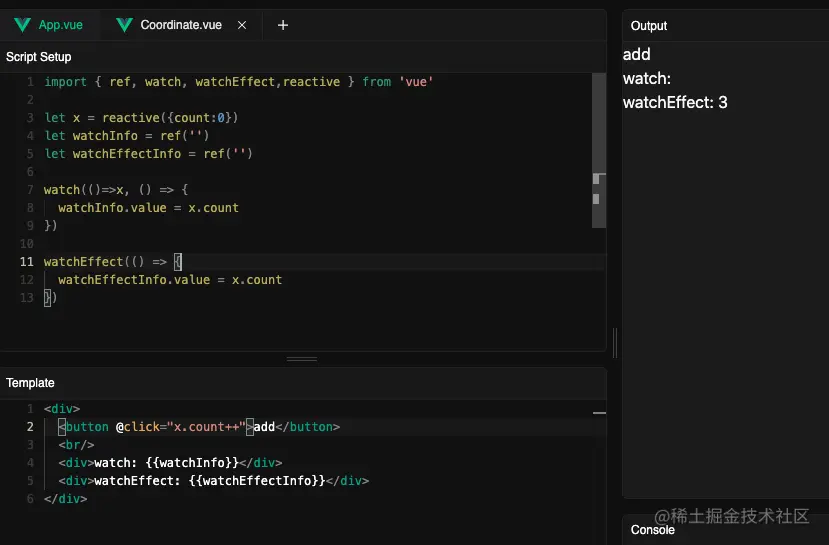Click the script editor vertical scrollbar
829x545 pixels.
tap(598, 151)
